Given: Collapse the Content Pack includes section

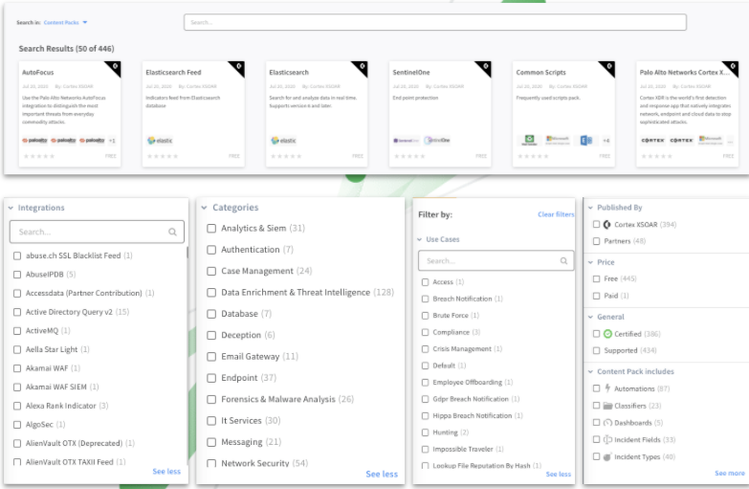Looking at the screenshot, I should pyautogui.click(x=590, y=372).
